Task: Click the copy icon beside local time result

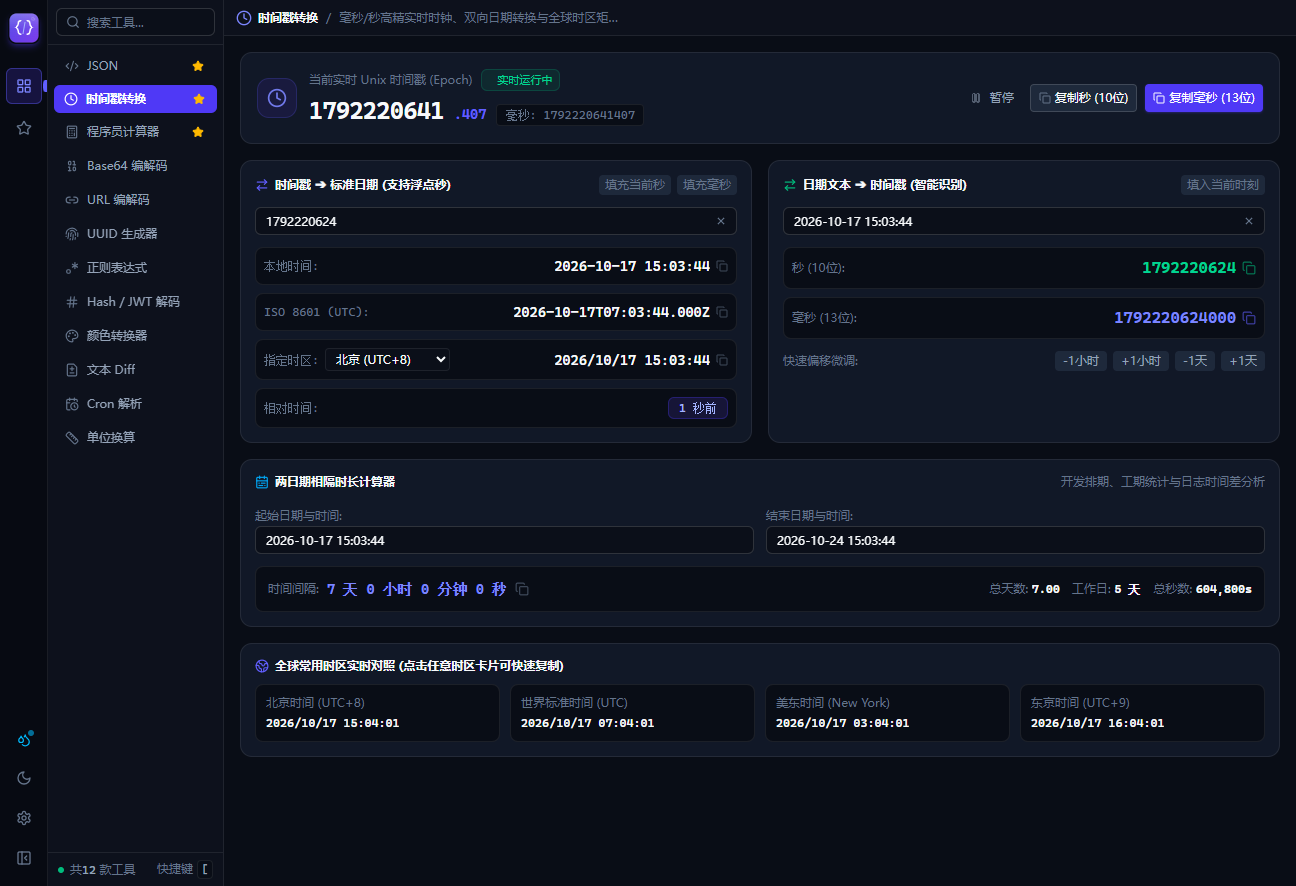Action: tap(722, 266)
